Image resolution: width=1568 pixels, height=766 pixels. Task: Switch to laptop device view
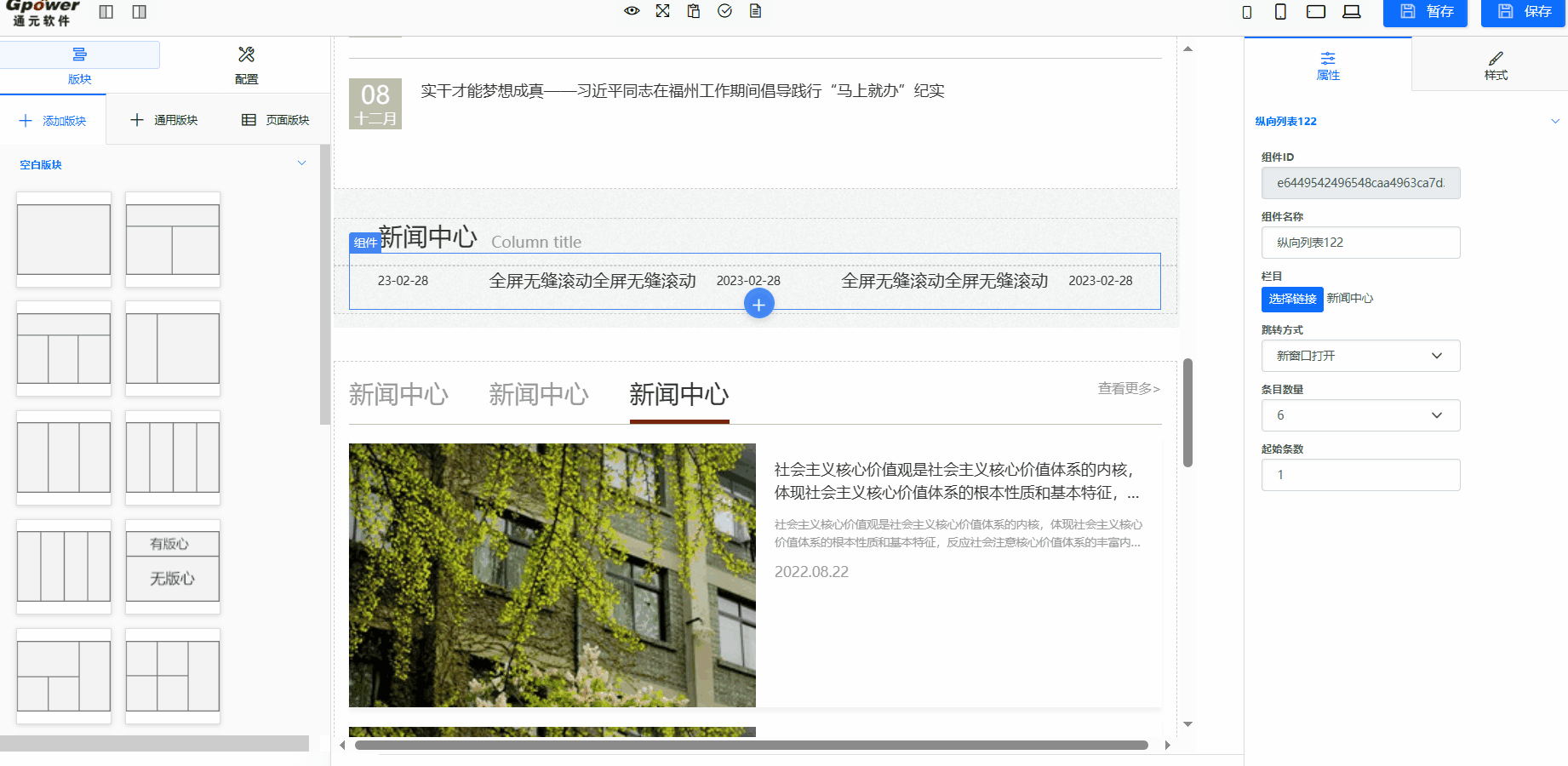pyautogui.click(x=1352, y=11)
